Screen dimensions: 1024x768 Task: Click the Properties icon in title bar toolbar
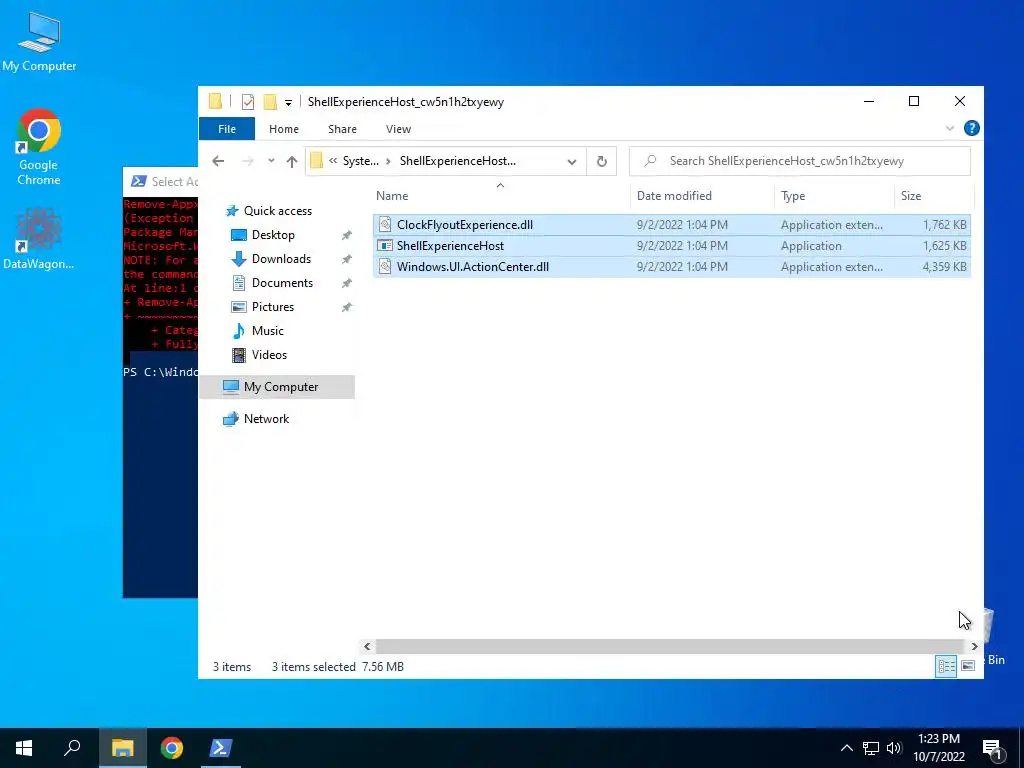(248, 102)
